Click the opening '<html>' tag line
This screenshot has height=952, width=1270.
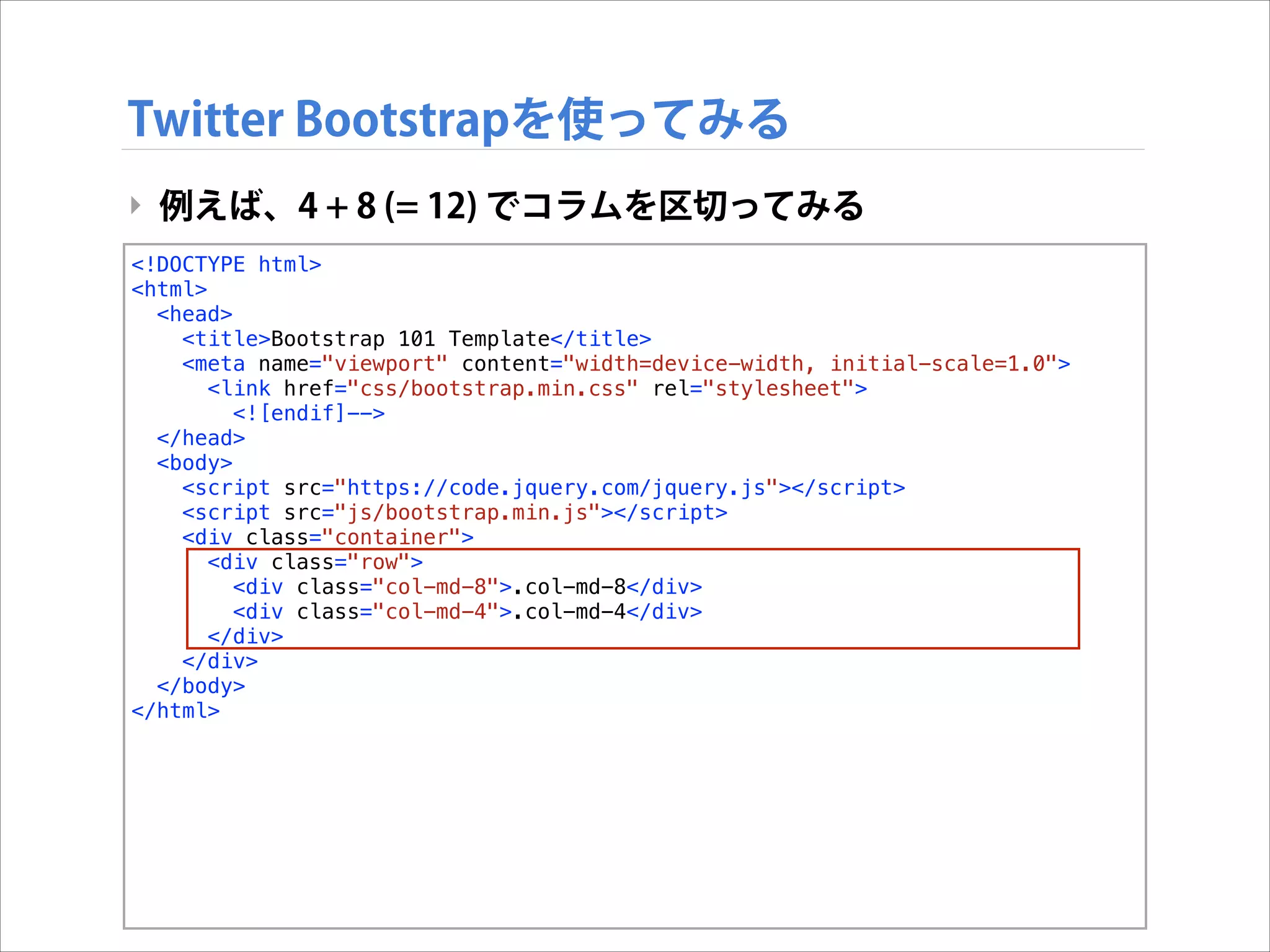point(169,289)
